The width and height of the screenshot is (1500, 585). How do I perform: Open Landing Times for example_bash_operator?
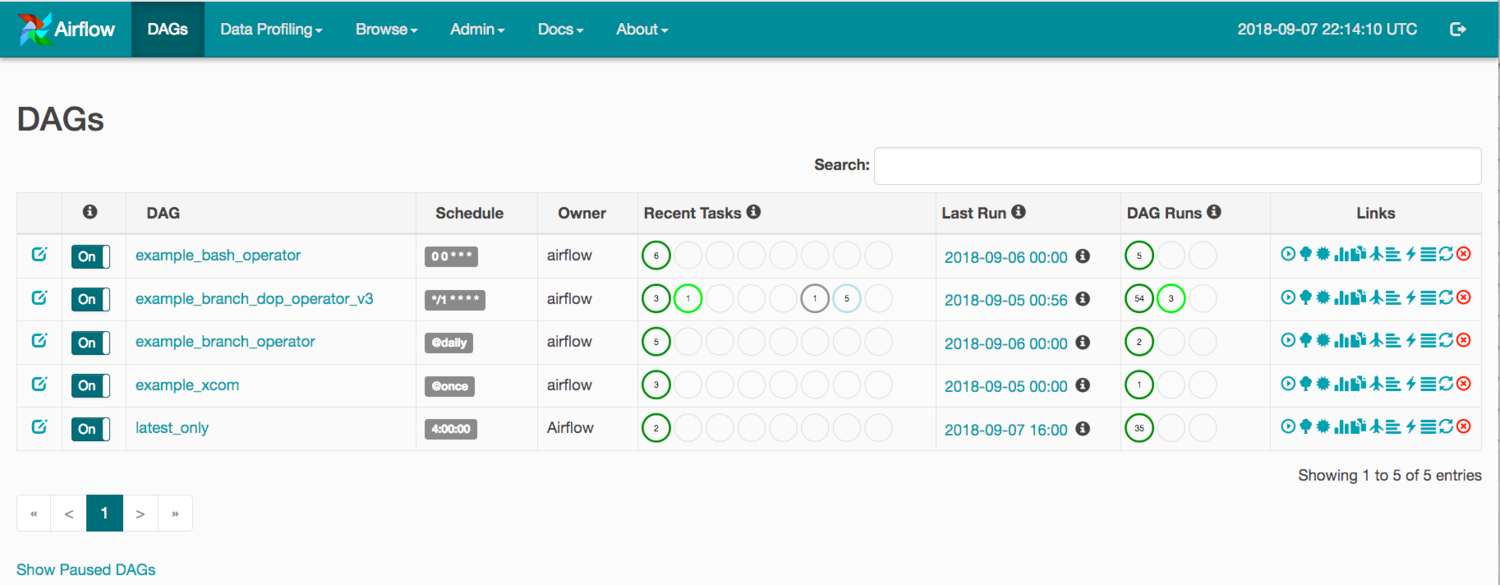pos(1376,254)
